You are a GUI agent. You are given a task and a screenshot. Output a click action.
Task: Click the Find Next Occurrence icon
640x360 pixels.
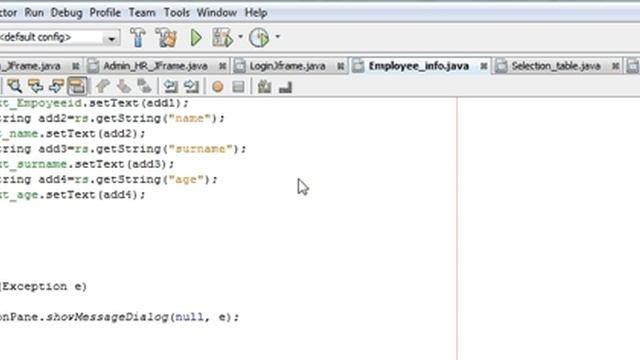(56, 87)
